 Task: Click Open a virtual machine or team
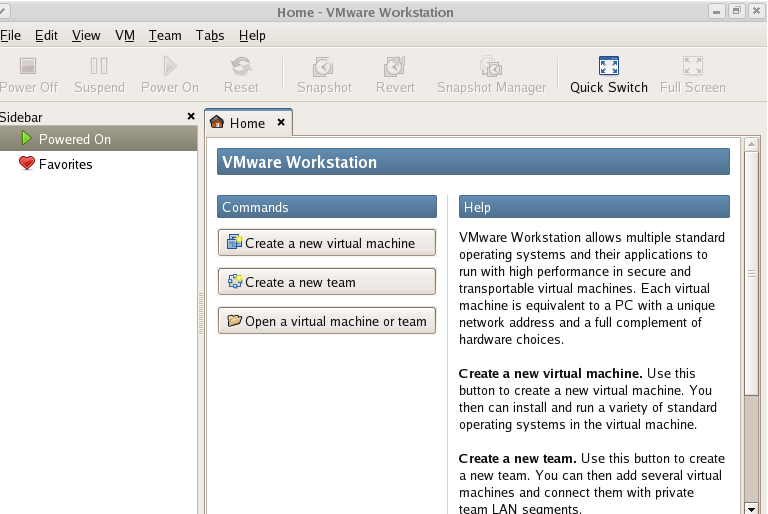point(327,321)
